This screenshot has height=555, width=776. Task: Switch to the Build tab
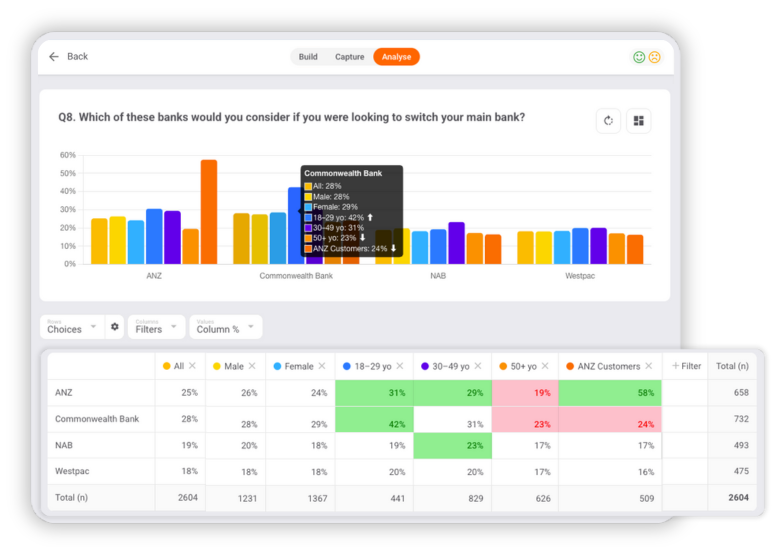(x=308, y=57)
